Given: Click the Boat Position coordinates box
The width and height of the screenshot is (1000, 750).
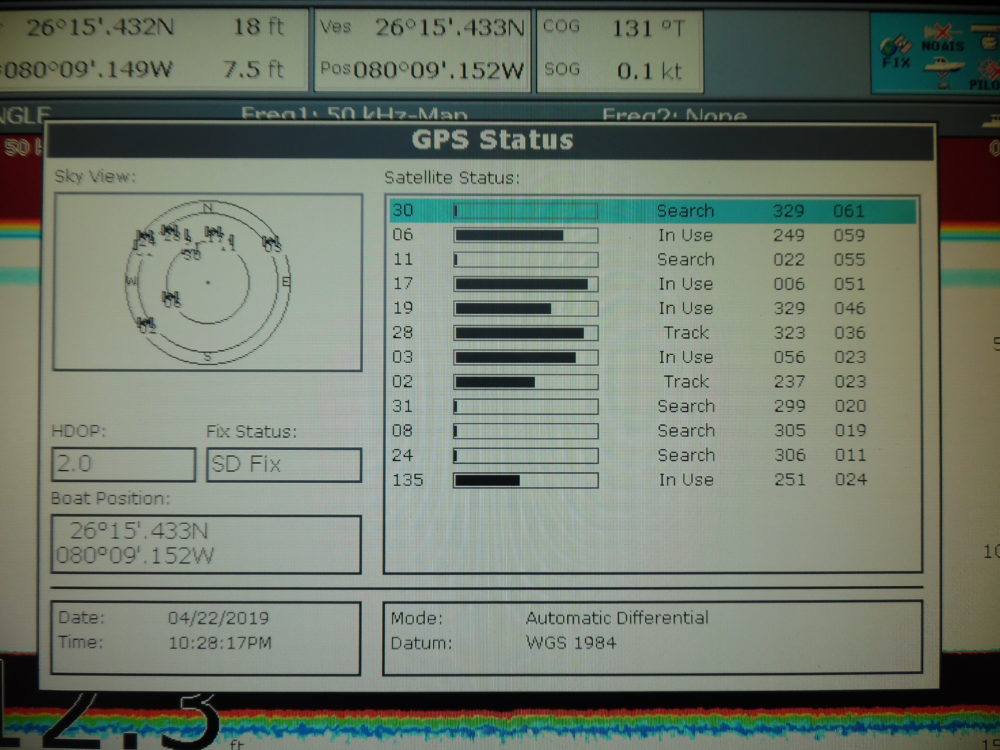Looking at the screenshot, I should tap(206, 544).
